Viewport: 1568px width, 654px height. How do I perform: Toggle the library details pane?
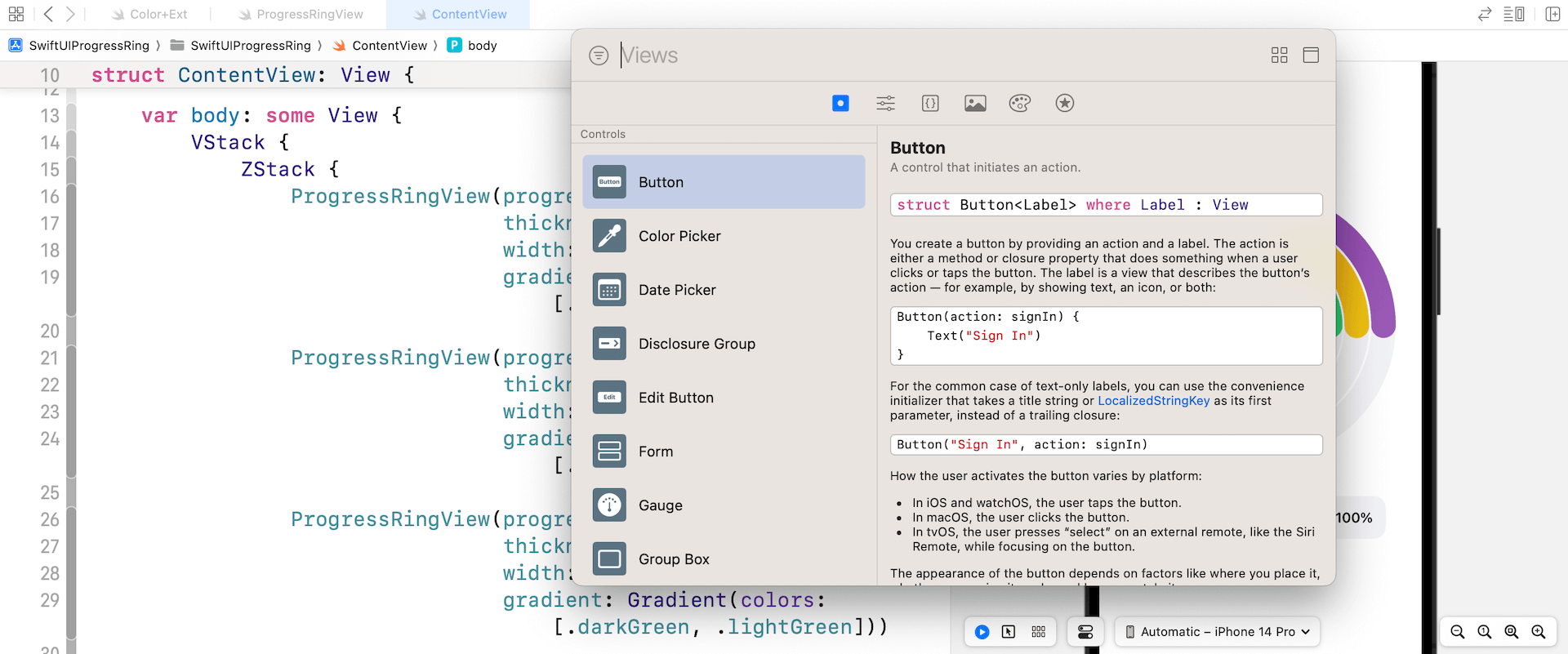point(1311,55)
